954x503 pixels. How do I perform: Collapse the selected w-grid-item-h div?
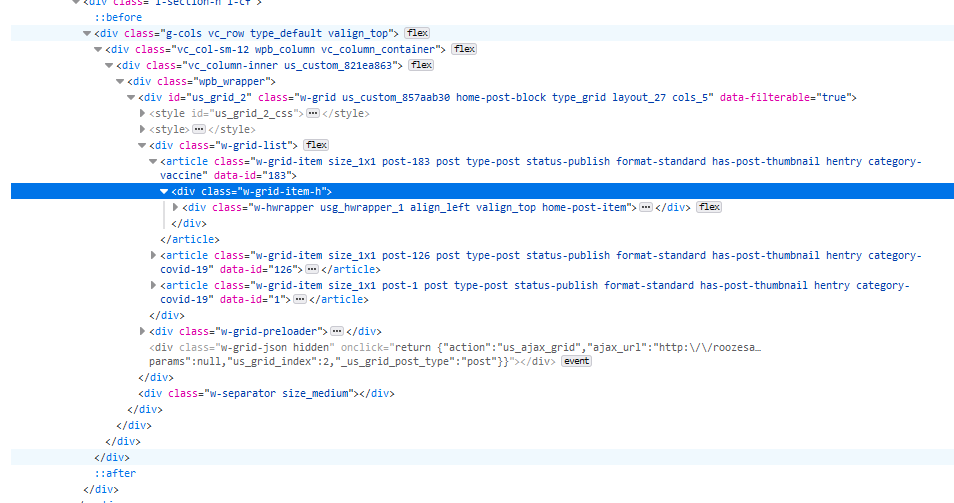pyautogui.click(x=164, y=192)
